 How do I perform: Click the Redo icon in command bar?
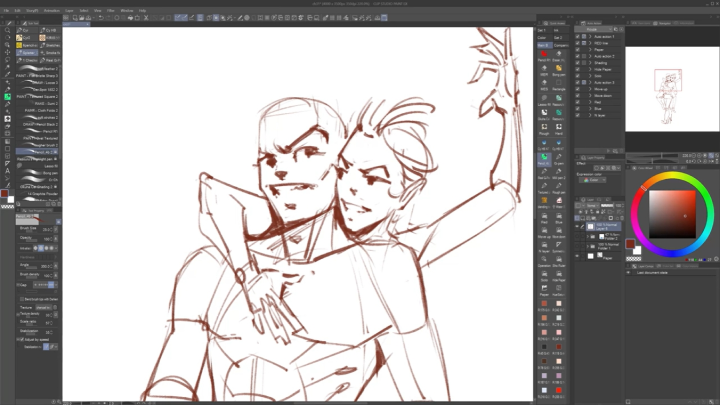click(x=108, y=18)
